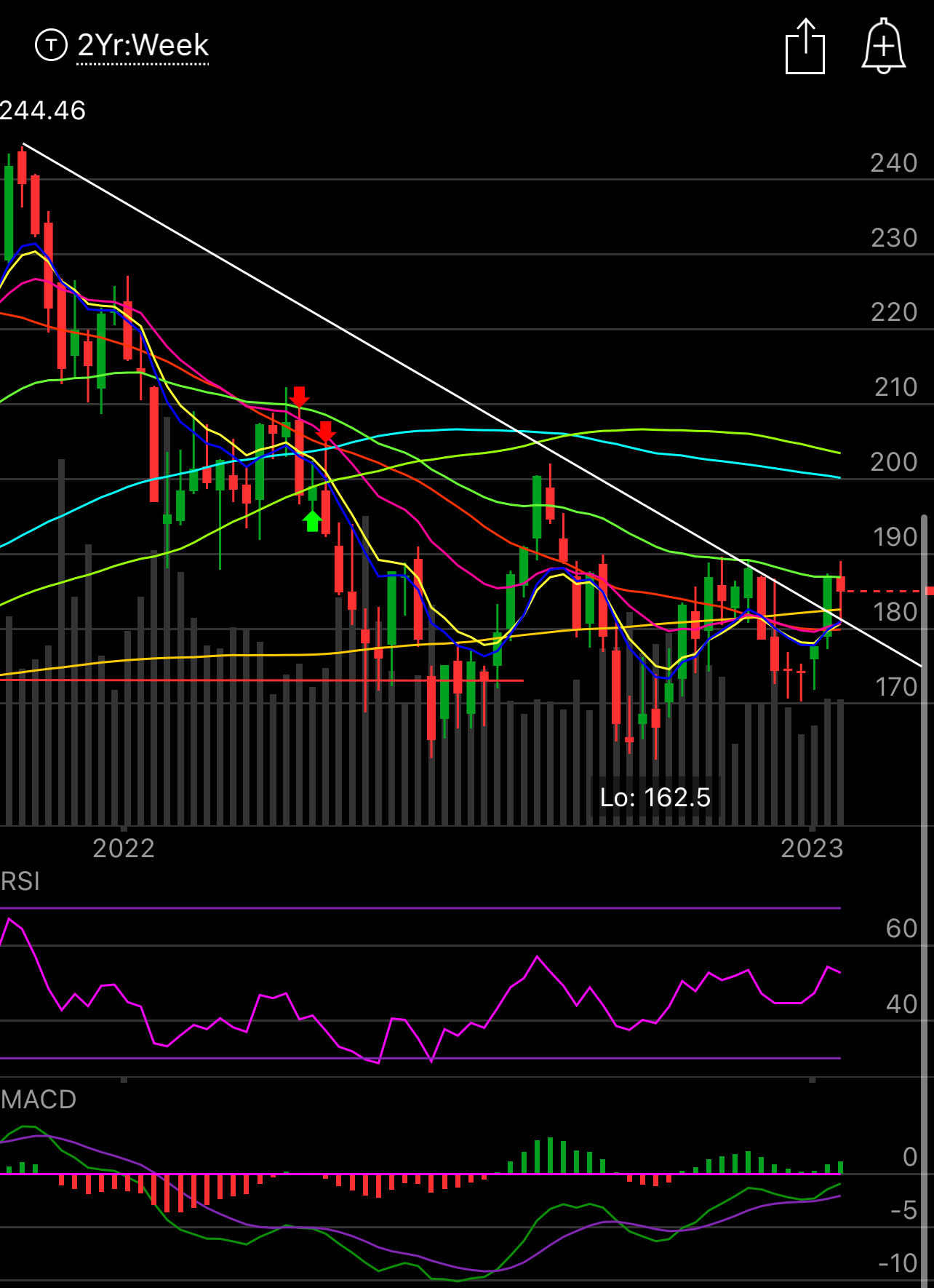Tap the 190 price axis label

(896, 537)
